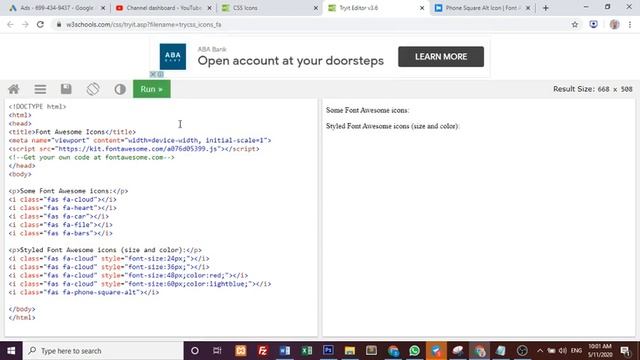Open Microsoft Word from the taskbar

click(x=285, y=351)
